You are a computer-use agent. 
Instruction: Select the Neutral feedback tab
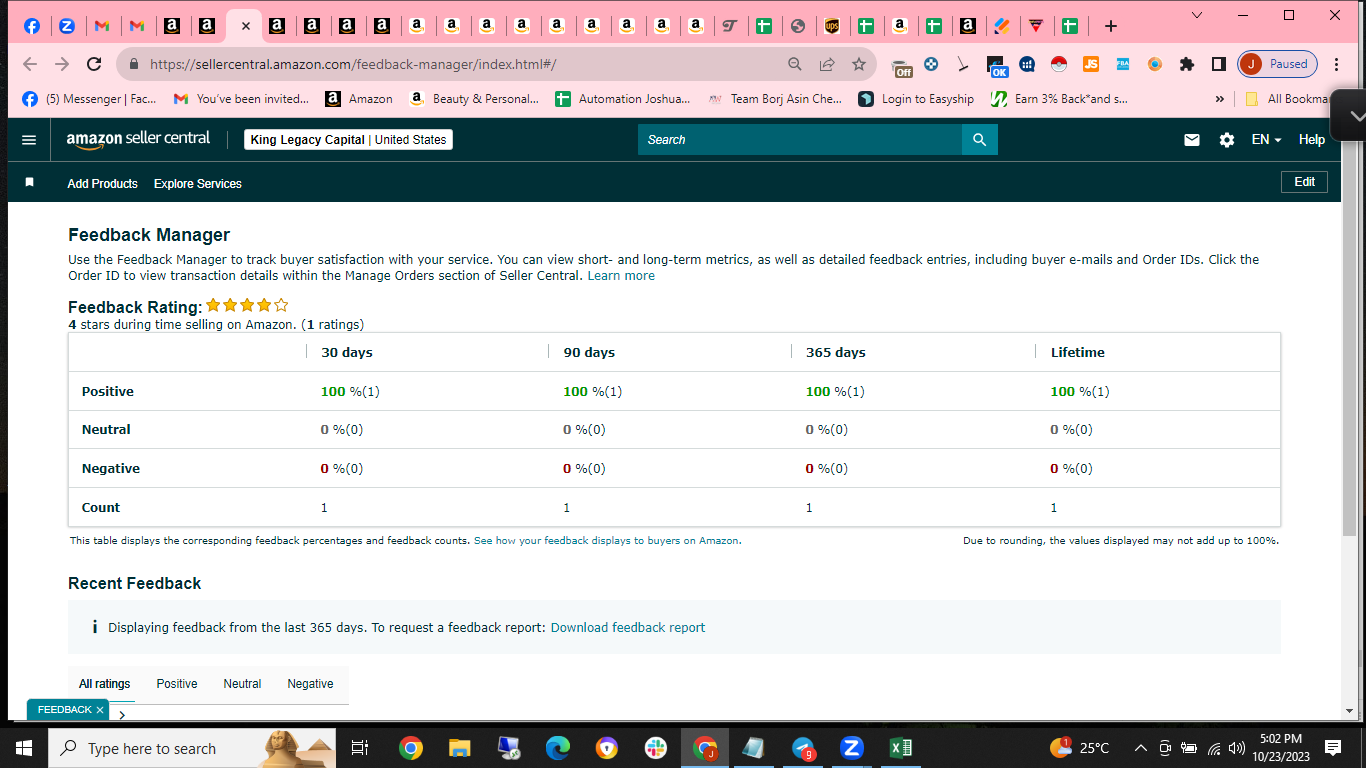click(242, 684)
